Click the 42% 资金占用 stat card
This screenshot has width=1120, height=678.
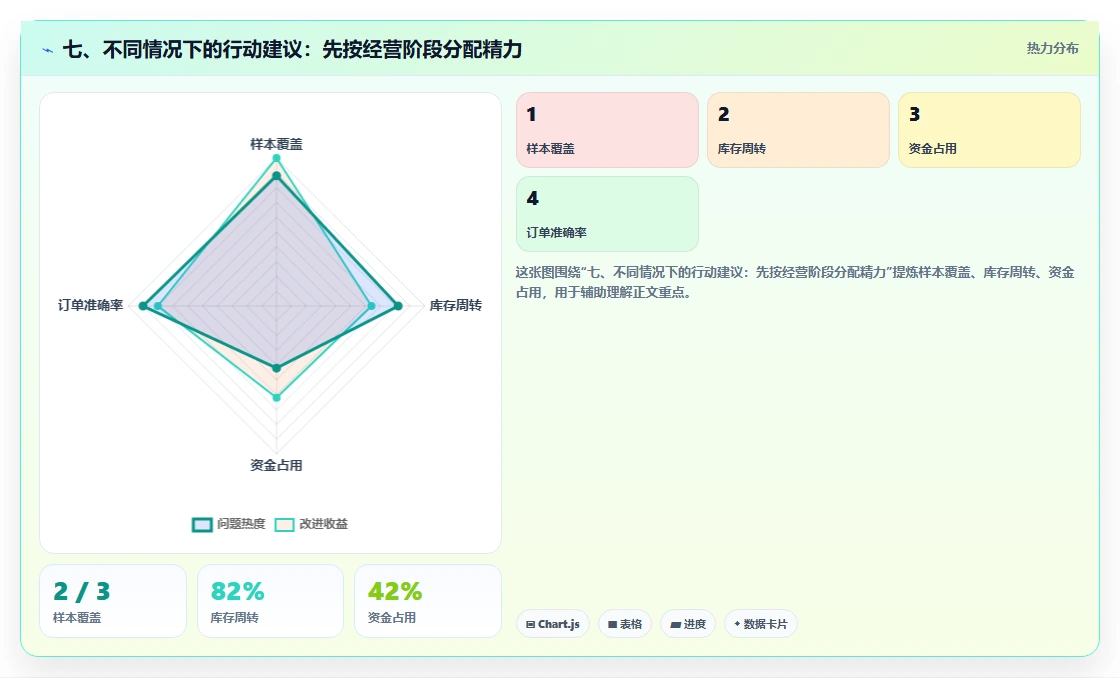428,601
